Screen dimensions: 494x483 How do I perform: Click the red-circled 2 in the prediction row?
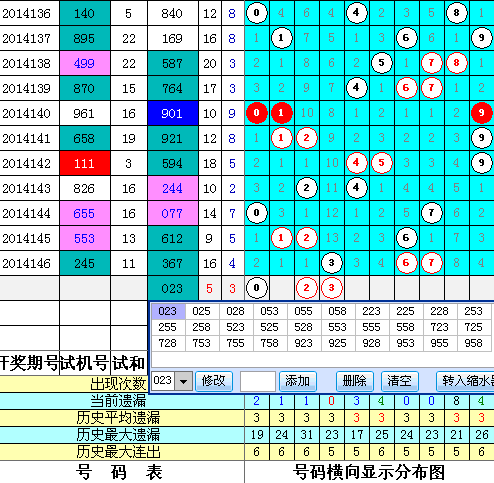point(306,288)
